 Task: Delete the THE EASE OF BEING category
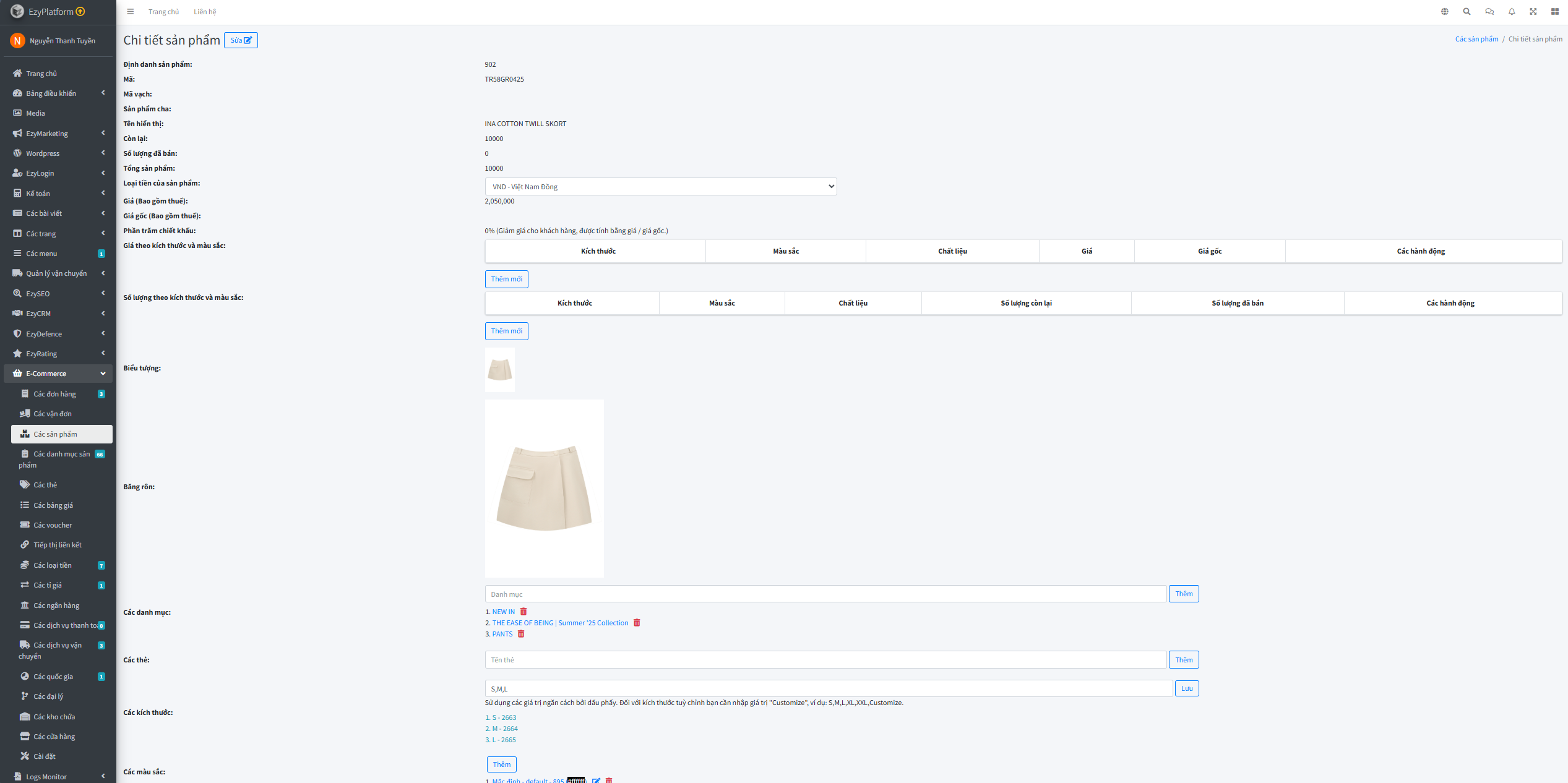(637, 623)
